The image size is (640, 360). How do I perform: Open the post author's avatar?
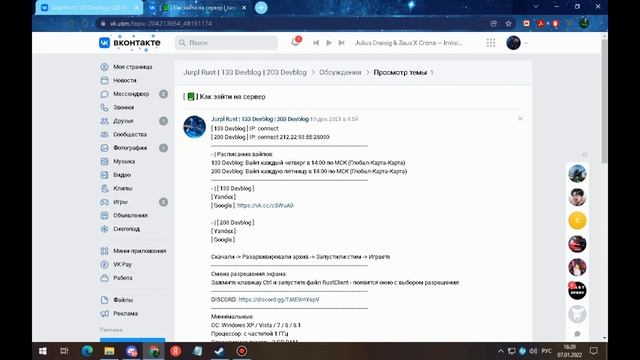(x=195, y=127)
